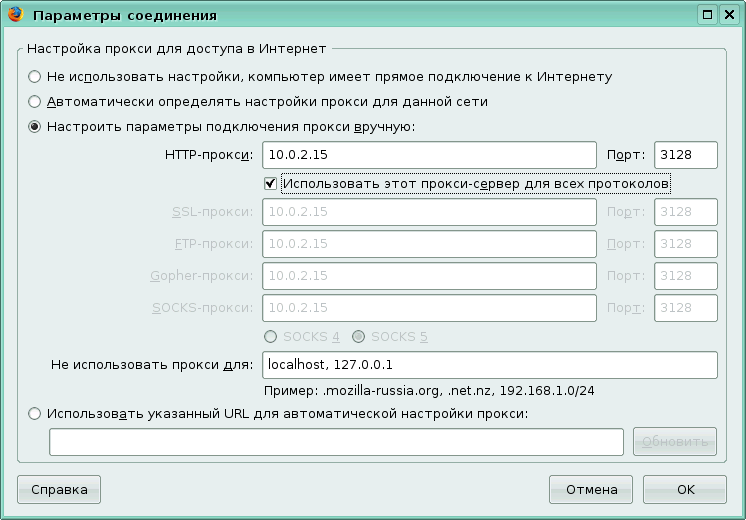This screenshot has height=520, width=746.
Task: Select manual proxy configuration option
Action: [35, 127]
